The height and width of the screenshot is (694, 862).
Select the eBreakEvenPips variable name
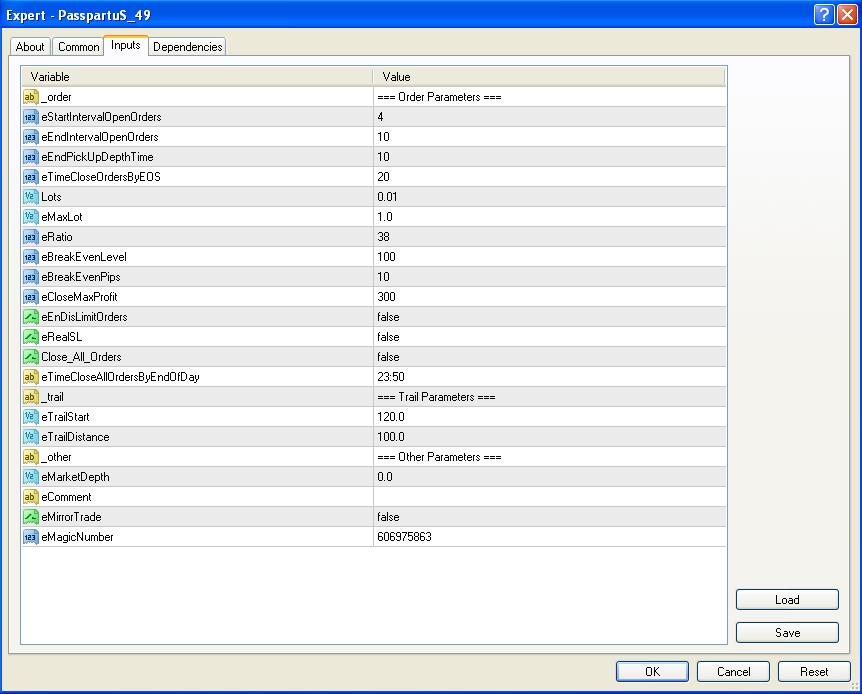[x=81, y=277]
